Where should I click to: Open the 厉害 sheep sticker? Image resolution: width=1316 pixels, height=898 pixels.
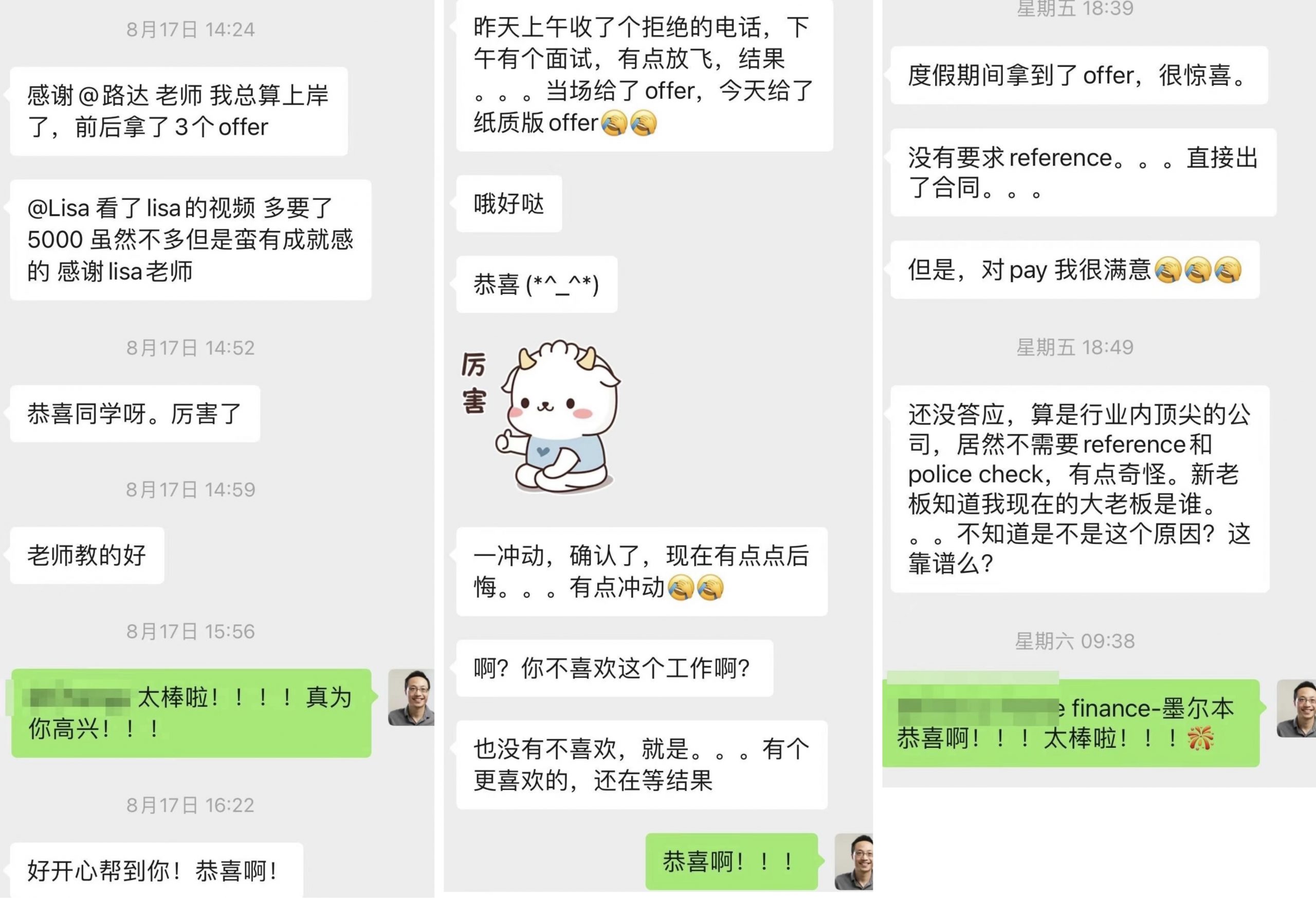(x=541, y=416)
